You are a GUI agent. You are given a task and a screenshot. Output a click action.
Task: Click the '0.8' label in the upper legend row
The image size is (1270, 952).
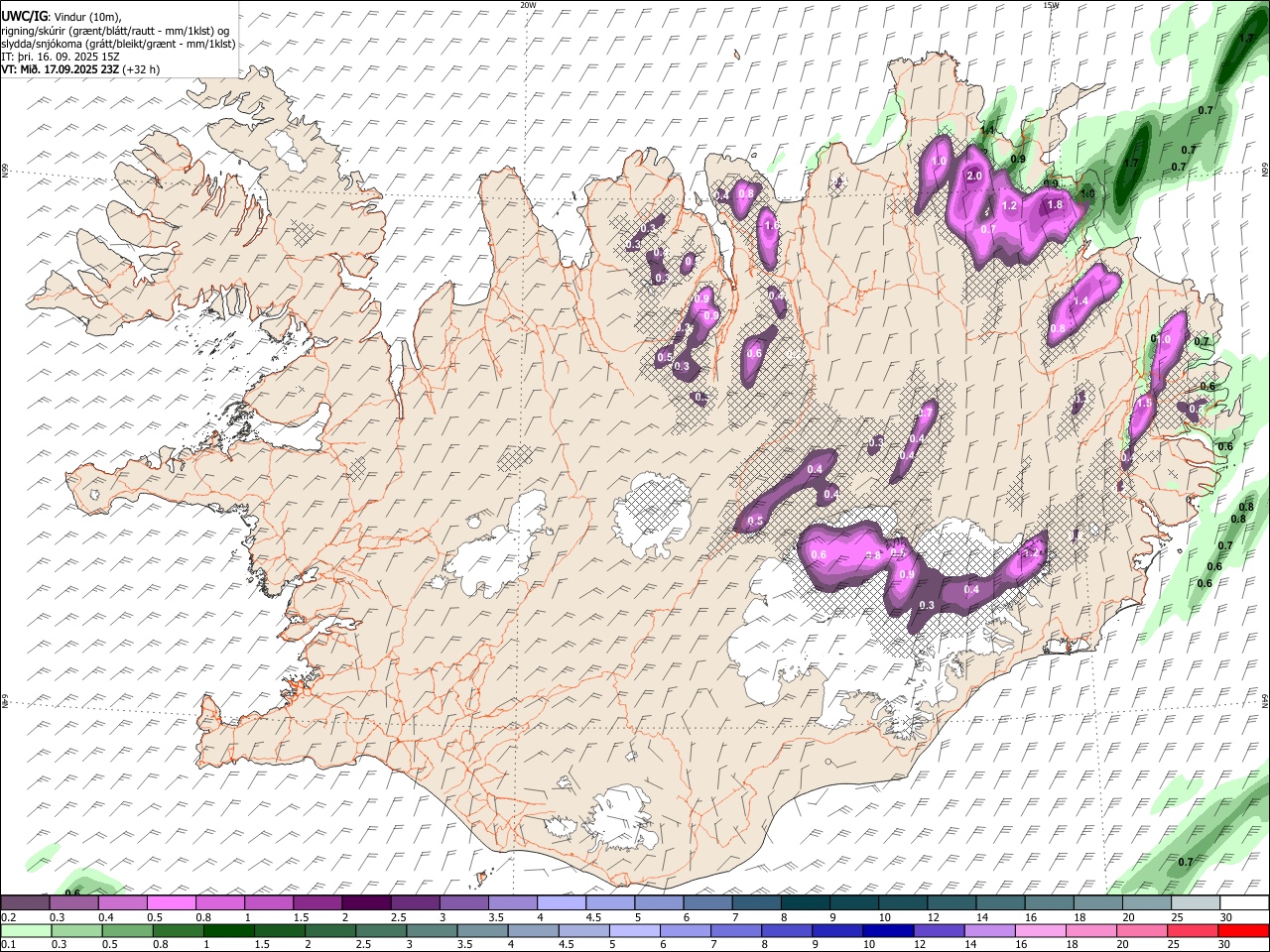[203, 917]
